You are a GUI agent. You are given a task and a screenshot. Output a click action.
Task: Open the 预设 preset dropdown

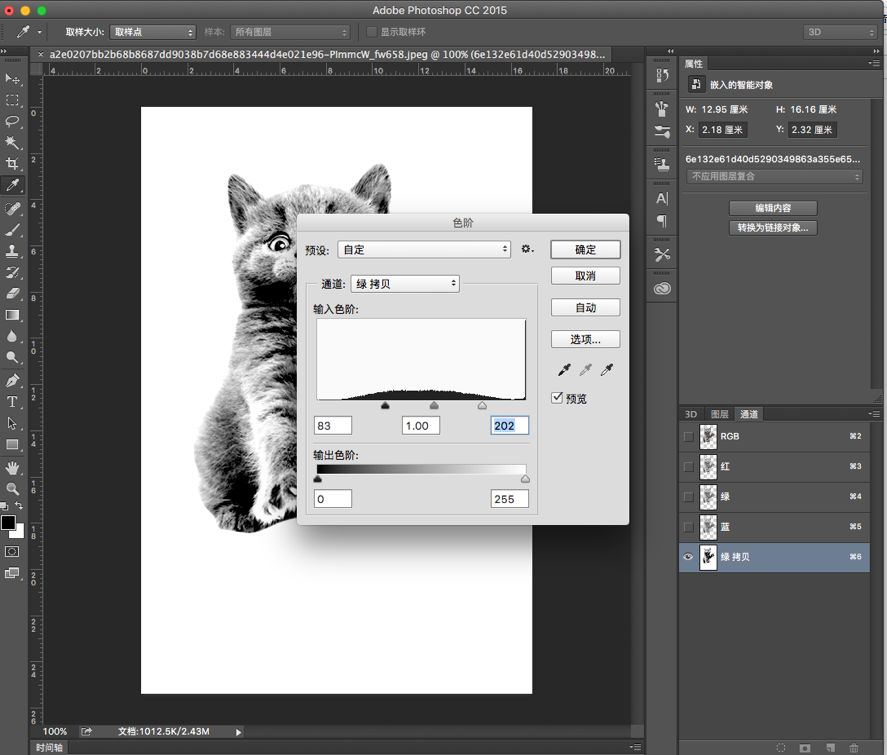[x=424, y=249]
